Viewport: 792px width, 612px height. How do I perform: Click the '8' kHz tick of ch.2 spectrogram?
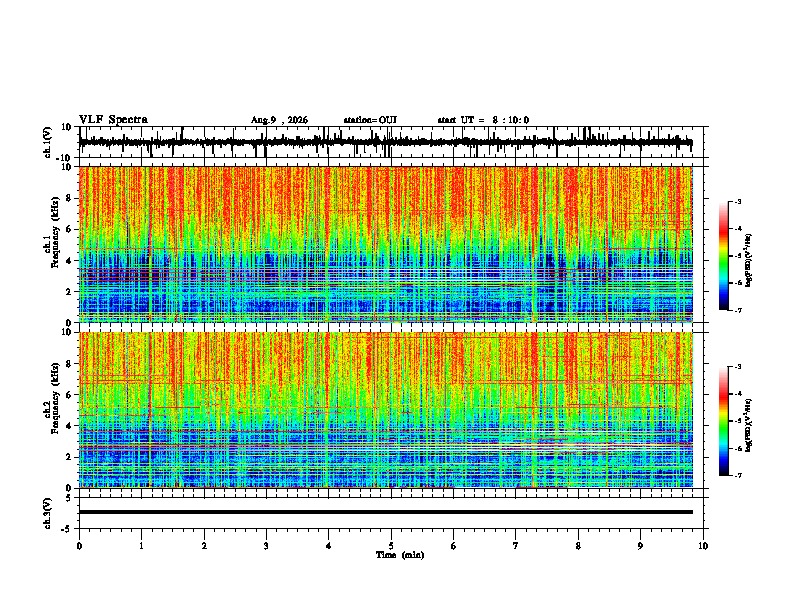[x=69, y=364]
